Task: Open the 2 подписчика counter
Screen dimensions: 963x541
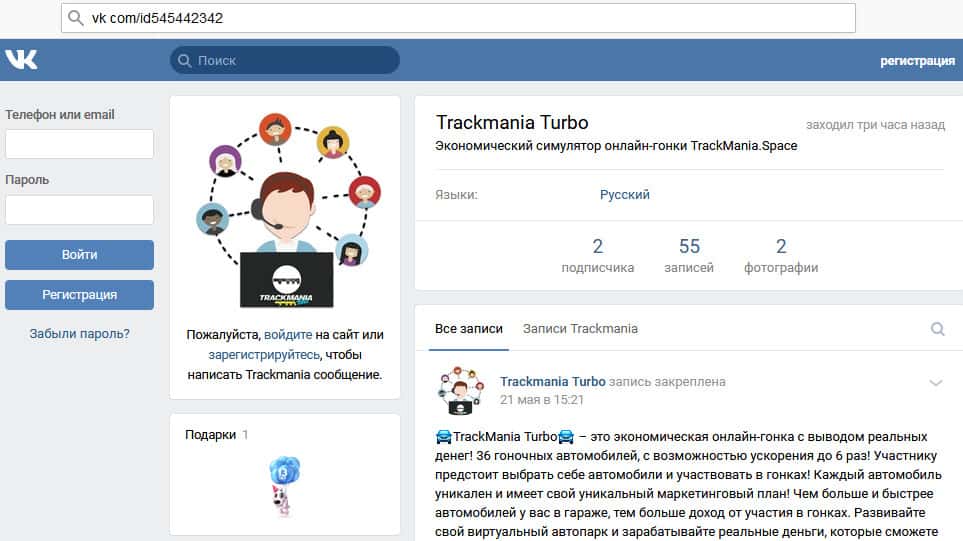Action: (598, 255)
